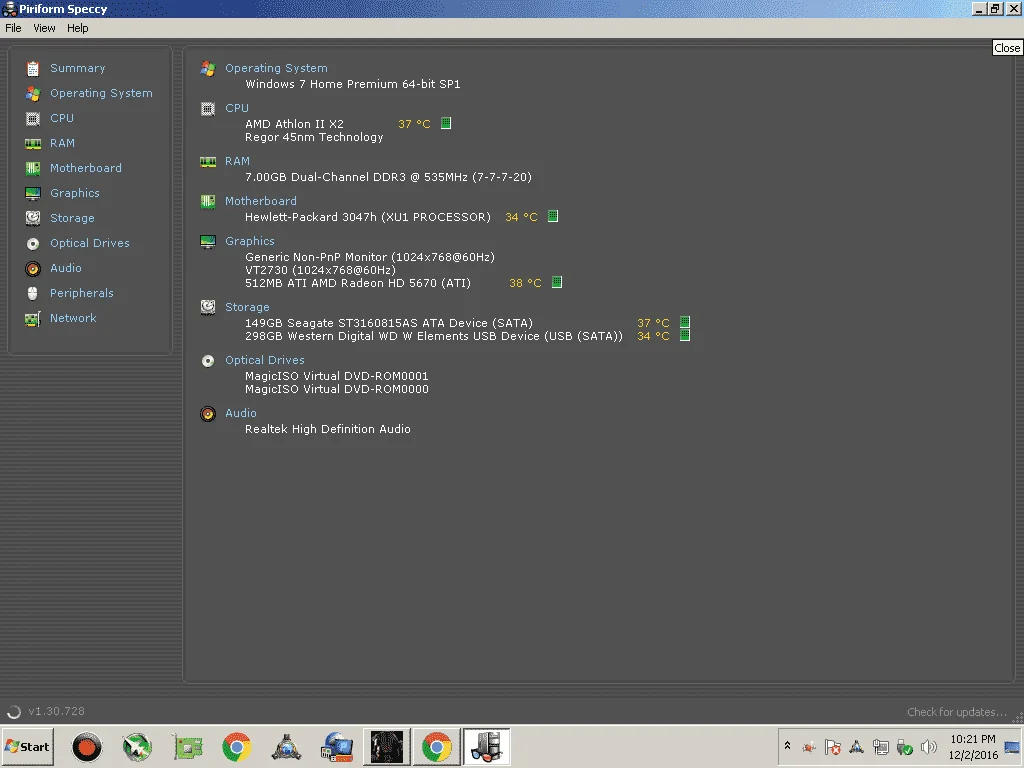Image resolution: width=1024 pixels, height=768 pixels.
Task: Click the Optical Drives disc icon in main panel
Action: click(x=208, y=361)
